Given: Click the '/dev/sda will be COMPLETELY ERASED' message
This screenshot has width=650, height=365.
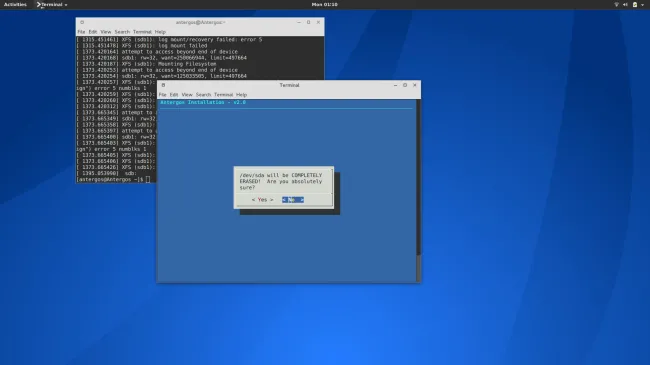Looking at the screenshot, I should [281, 181].
